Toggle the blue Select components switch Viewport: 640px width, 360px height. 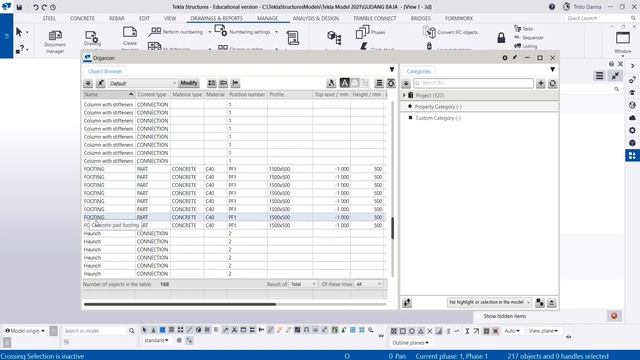(x=162, y=330)
